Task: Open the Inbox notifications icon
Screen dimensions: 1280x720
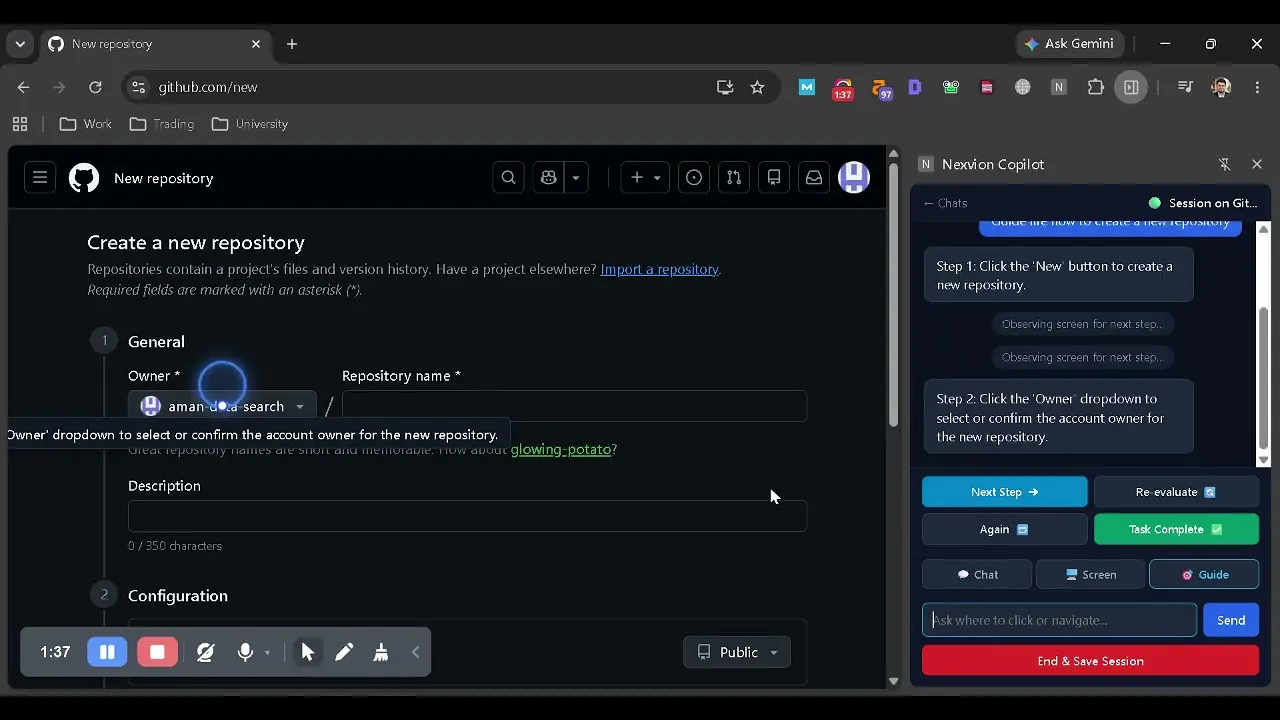Action: click(x=814, y=178)
